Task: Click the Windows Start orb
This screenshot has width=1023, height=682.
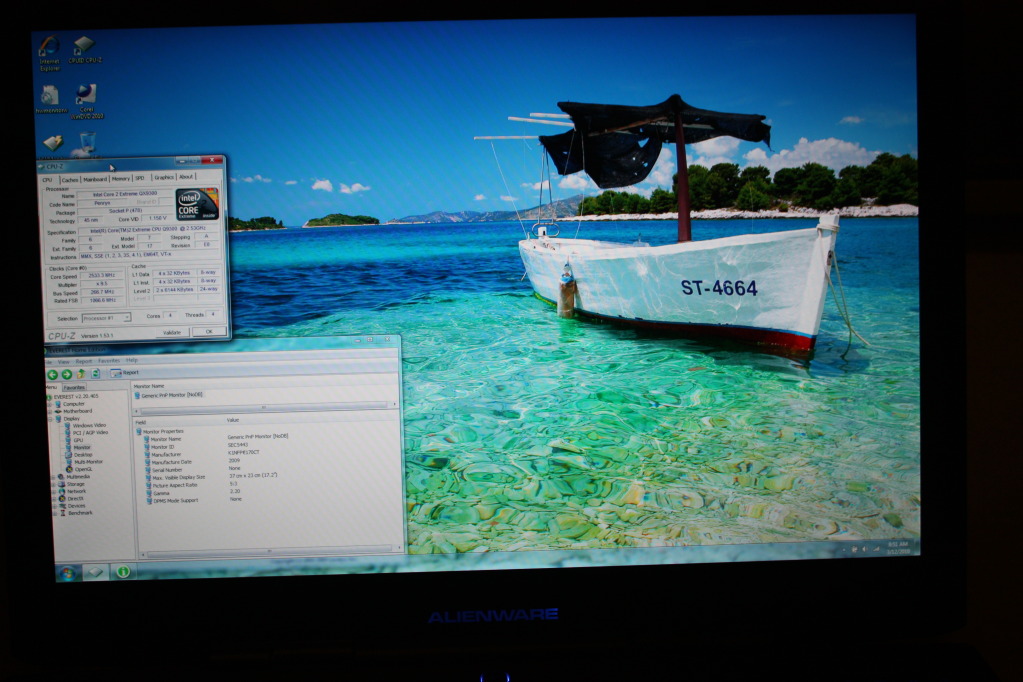Action: (x=67, y=573)
